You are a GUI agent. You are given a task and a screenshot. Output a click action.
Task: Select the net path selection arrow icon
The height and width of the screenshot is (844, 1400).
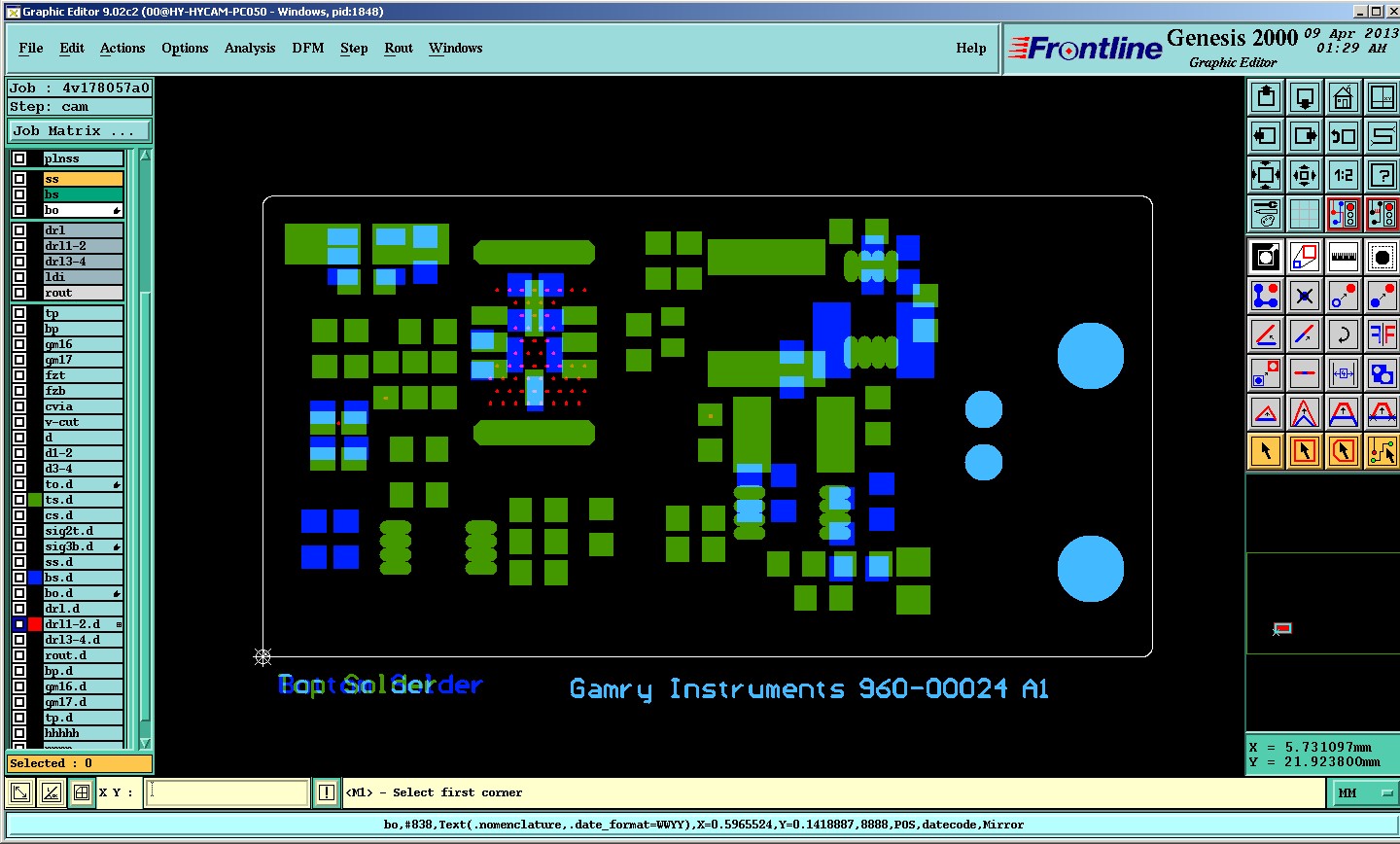1382,451
